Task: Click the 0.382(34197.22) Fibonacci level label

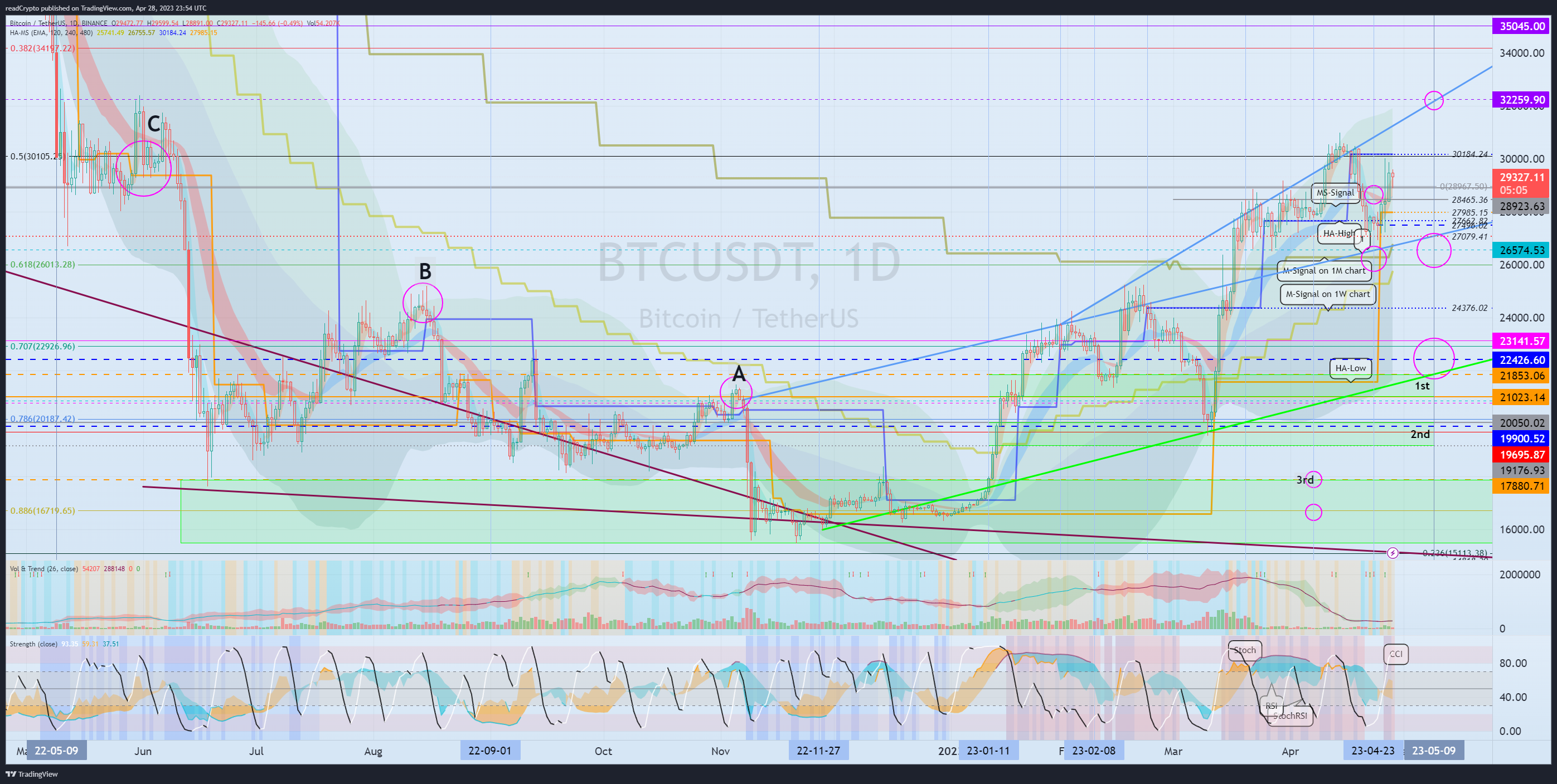Action: pos(42,48)
